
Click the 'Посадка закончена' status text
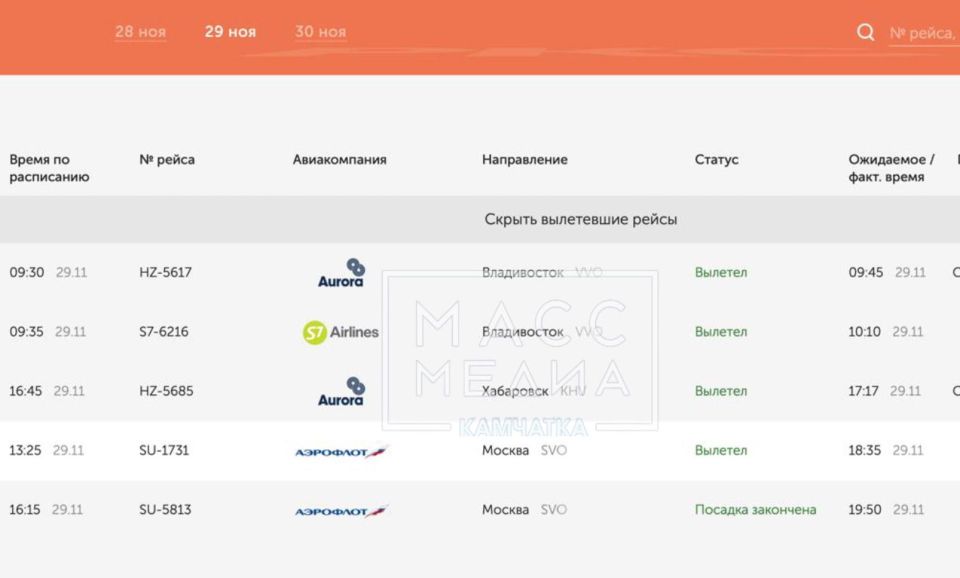click(x=754, y=509)
